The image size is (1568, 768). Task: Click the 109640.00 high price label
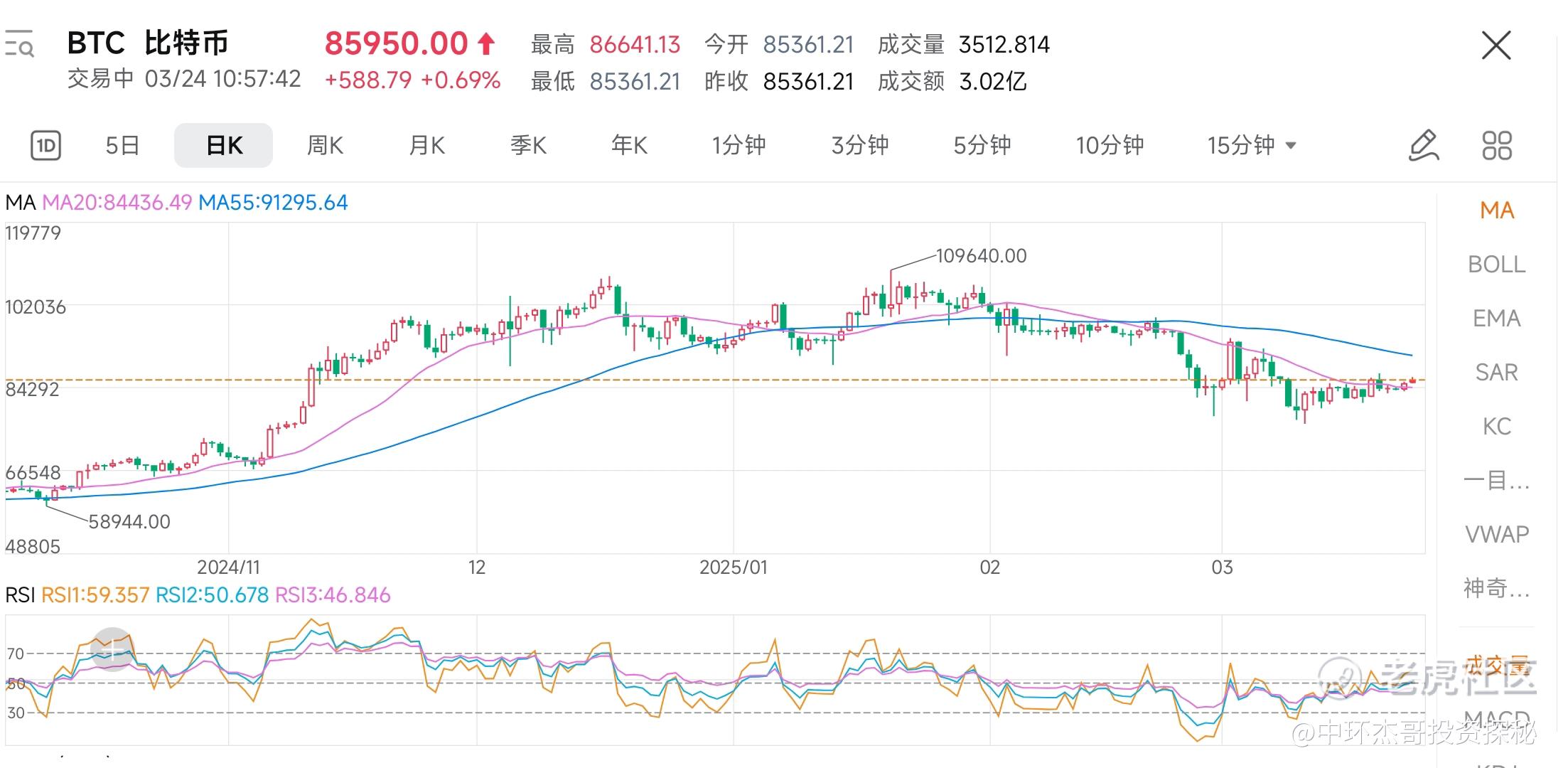click(981, 256)
